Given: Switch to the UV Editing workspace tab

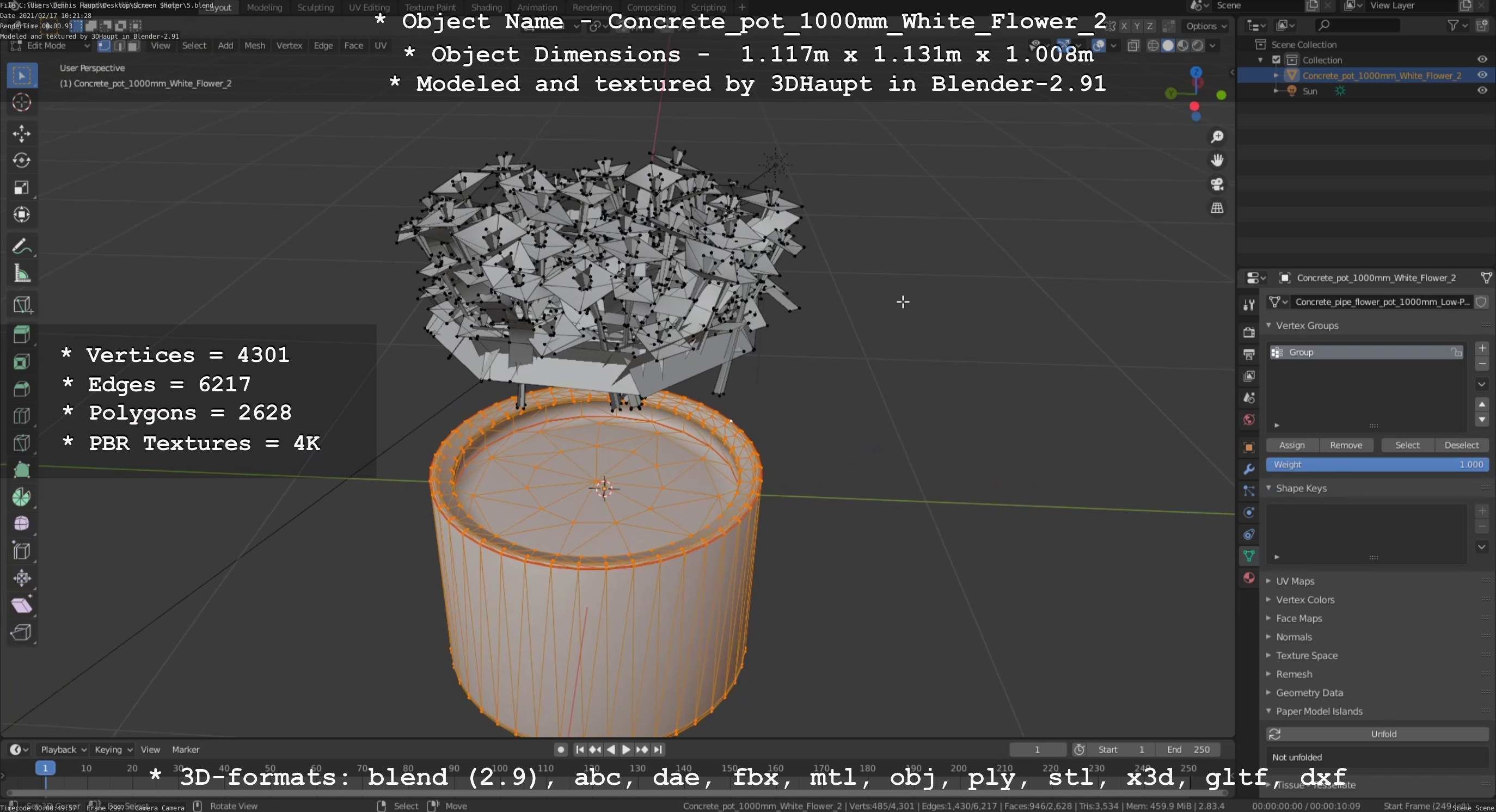Looking at the screenshot, I should pos(369,8).
